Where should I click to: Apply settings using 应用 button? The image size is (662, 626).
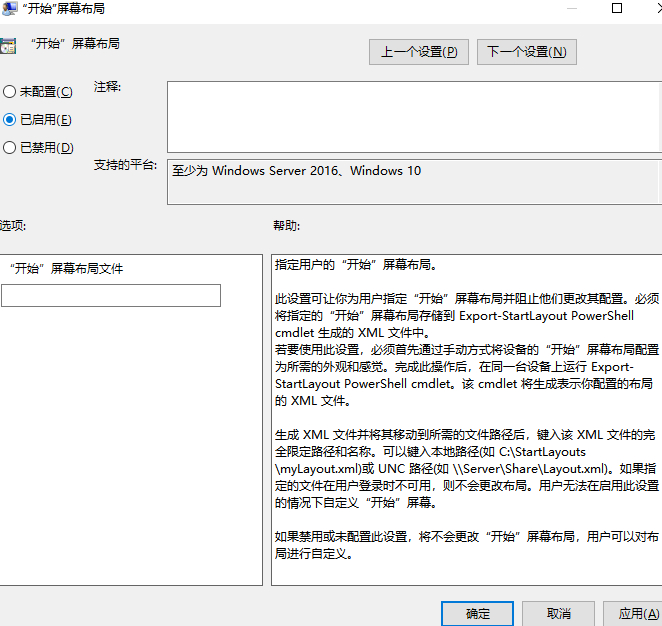pyautogui.click(x=632, y=613)
